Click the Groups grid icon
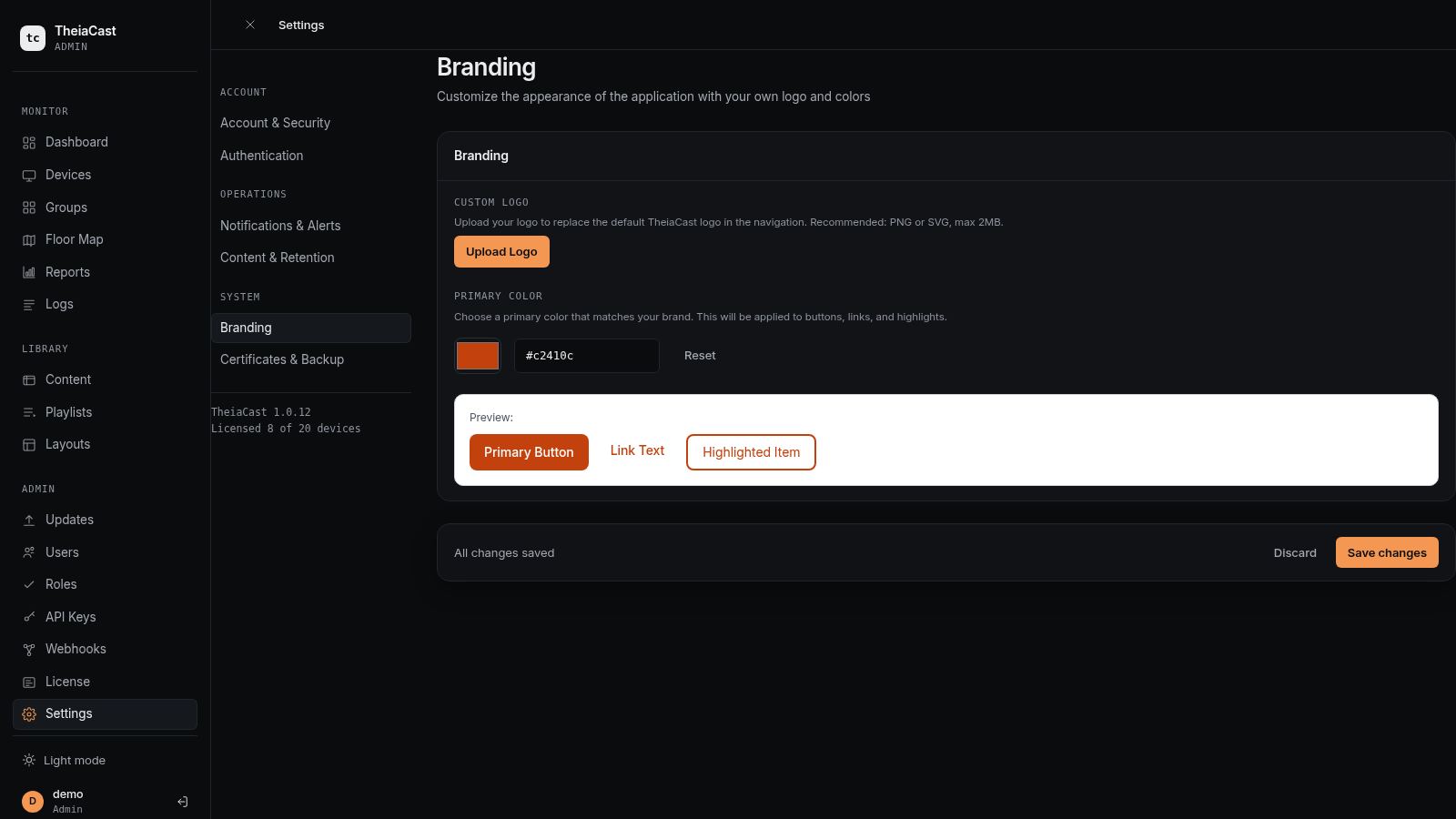 click(x=29, y=207)
